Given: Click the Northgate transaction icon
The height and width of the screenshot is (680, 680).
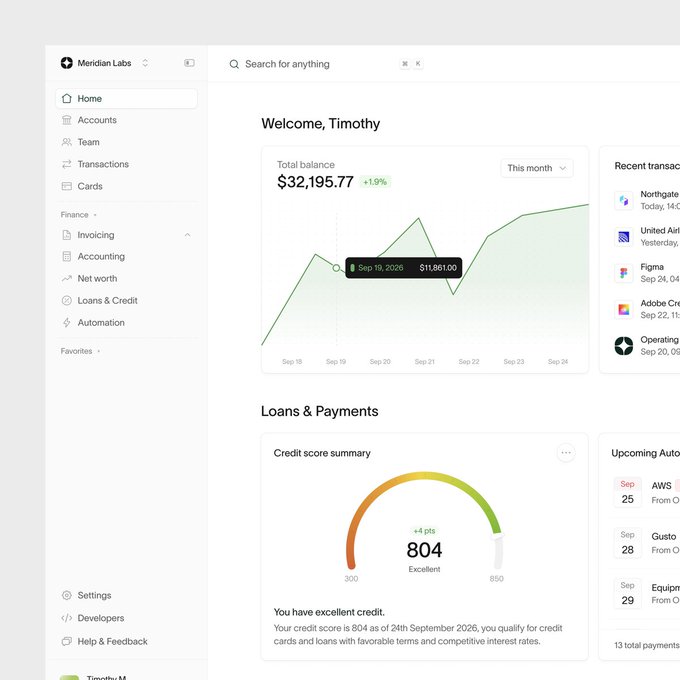Looking at the screenshot, I should [624, 200].
